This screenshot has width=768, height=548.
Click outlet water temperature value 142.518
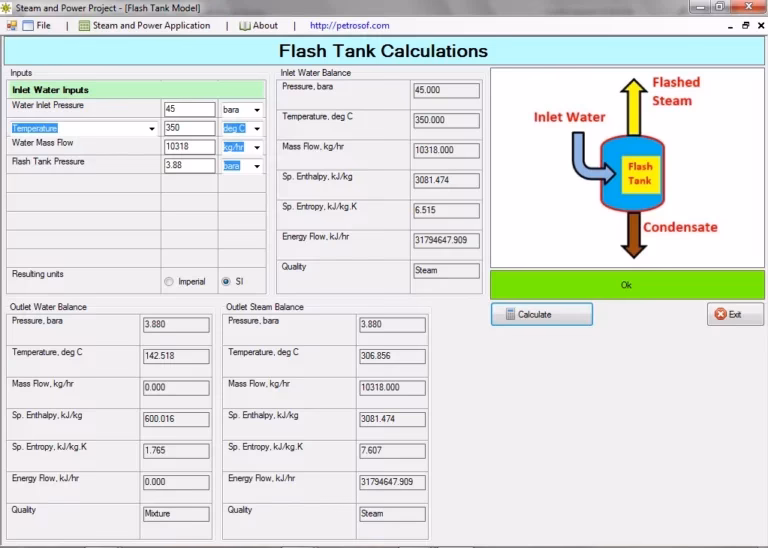point(176,356)
